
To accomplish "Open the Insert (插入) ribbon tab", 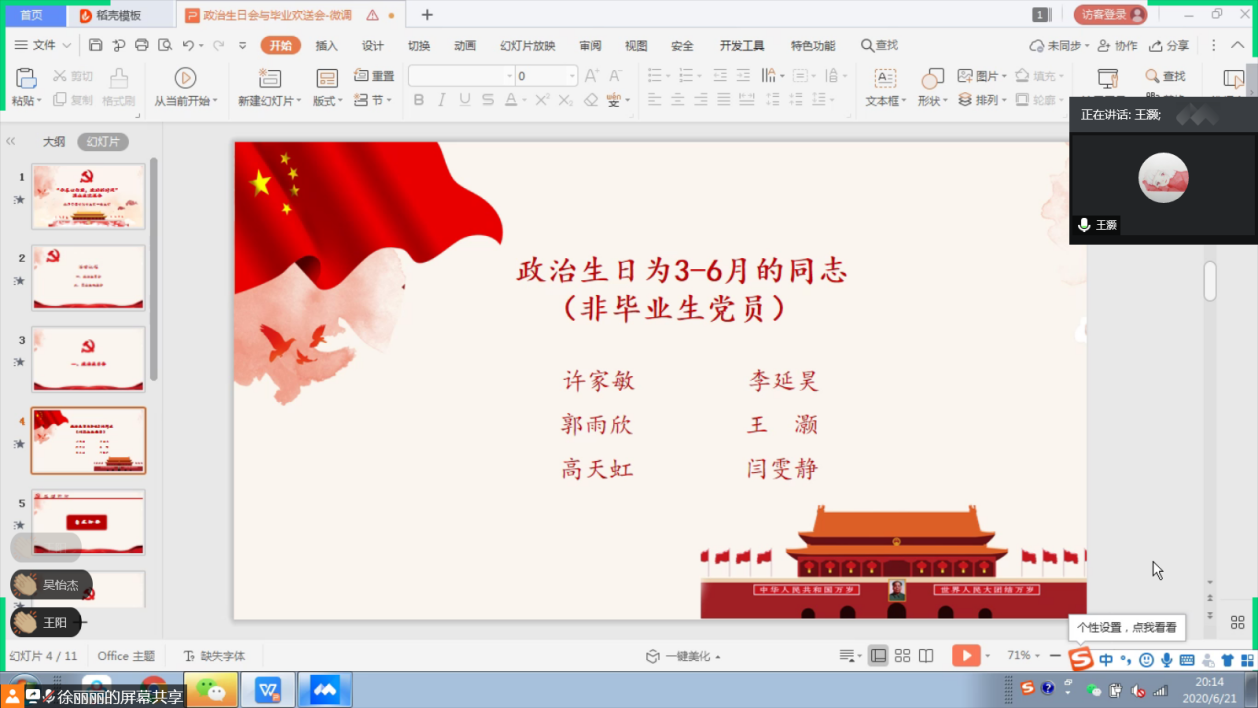I will (x=326, y=45).
